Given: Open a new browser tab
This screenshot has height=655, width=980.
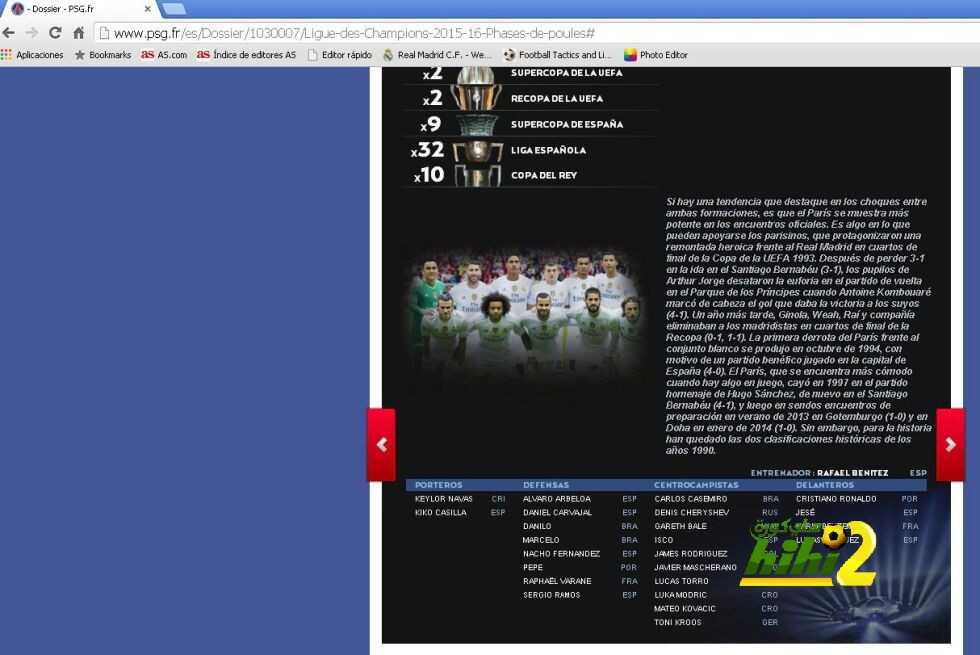Looking at the screenshot, I should (x=173, y=9).
